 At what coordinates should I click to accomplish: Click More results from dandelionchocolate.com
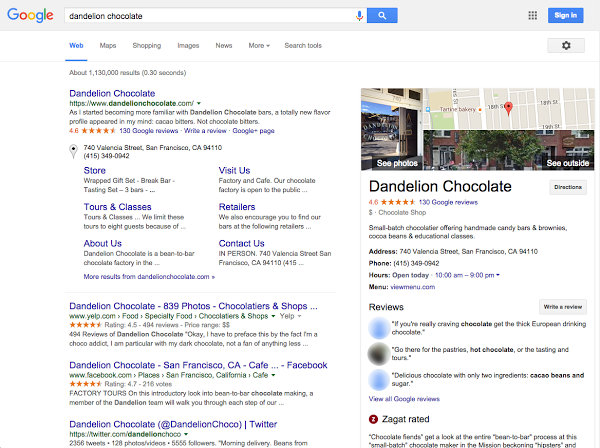tap(149, 277)
